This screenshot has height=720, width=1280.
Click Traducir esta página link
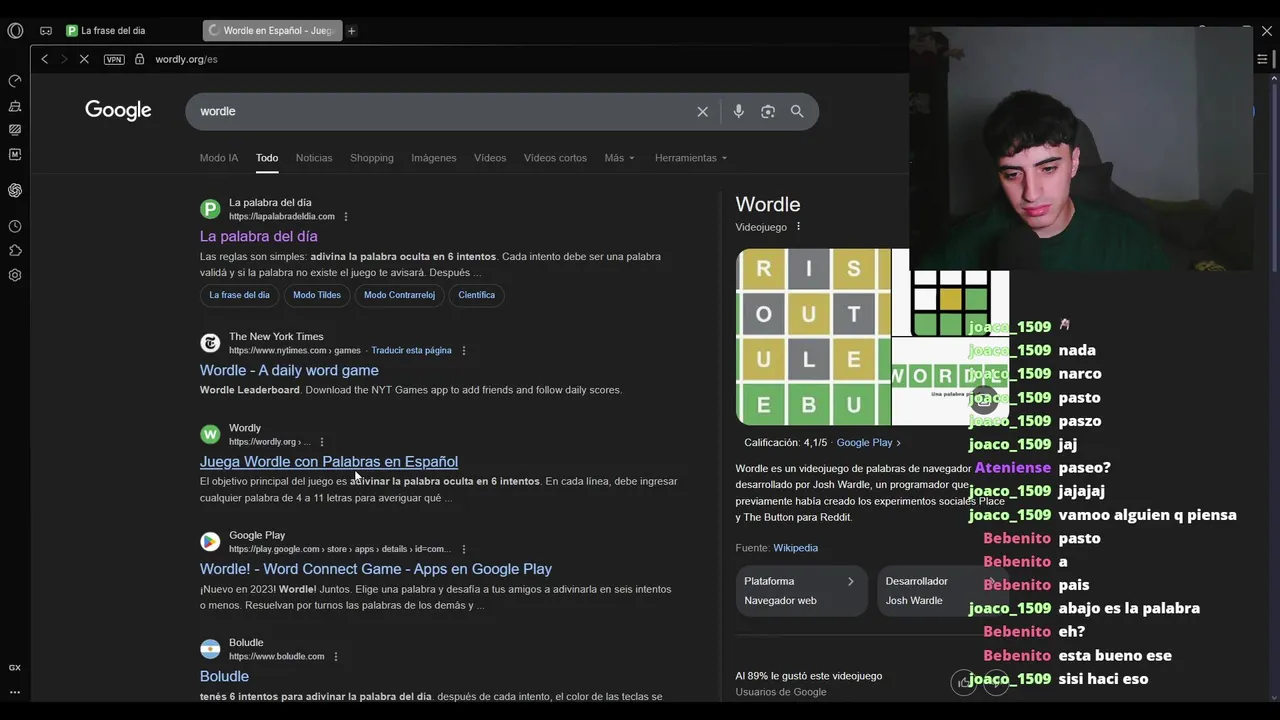click(411, 351)
